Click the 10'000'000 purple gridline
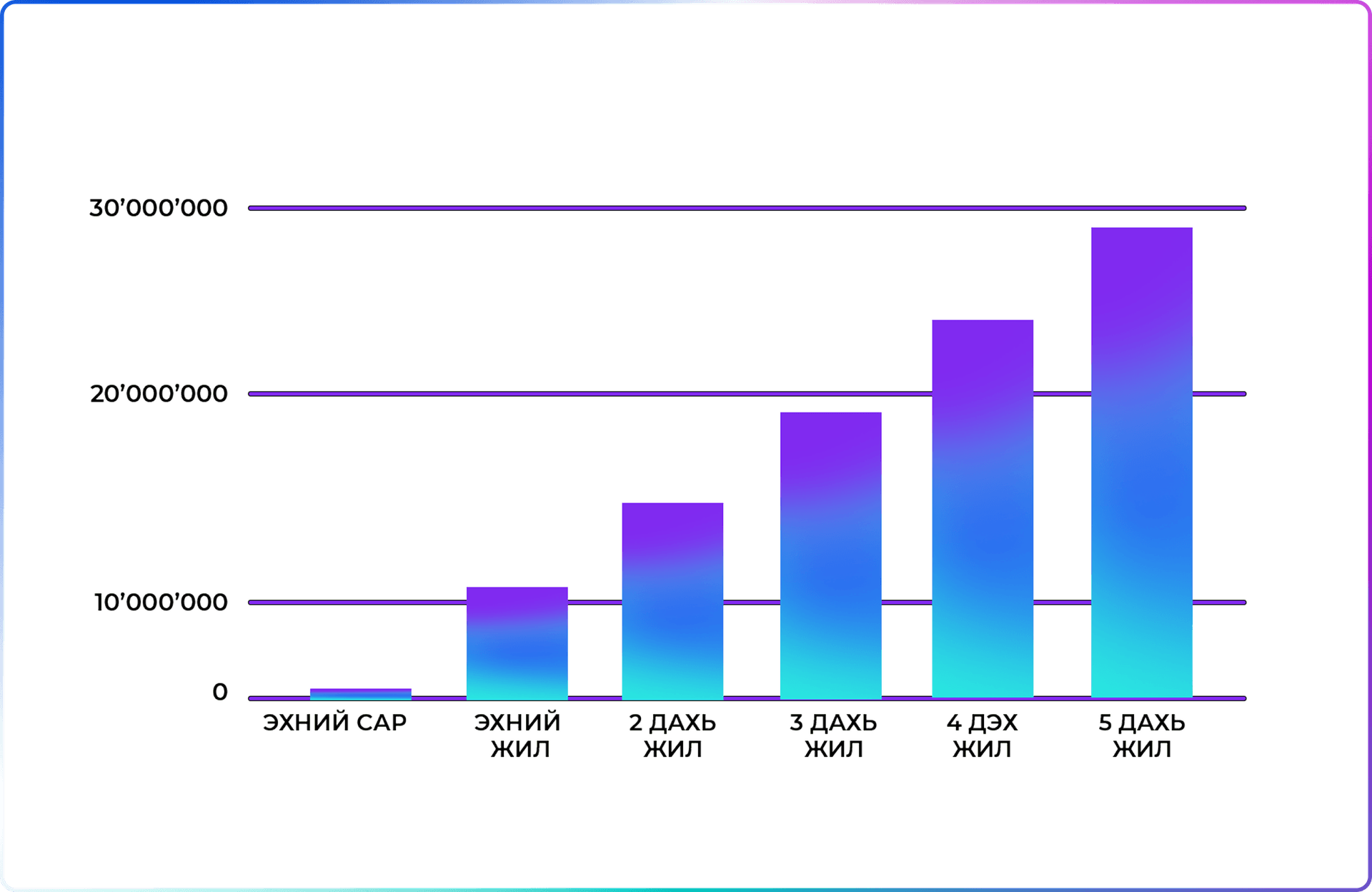This screenshot has height=892, width=1372. click(x=357, y=603)
